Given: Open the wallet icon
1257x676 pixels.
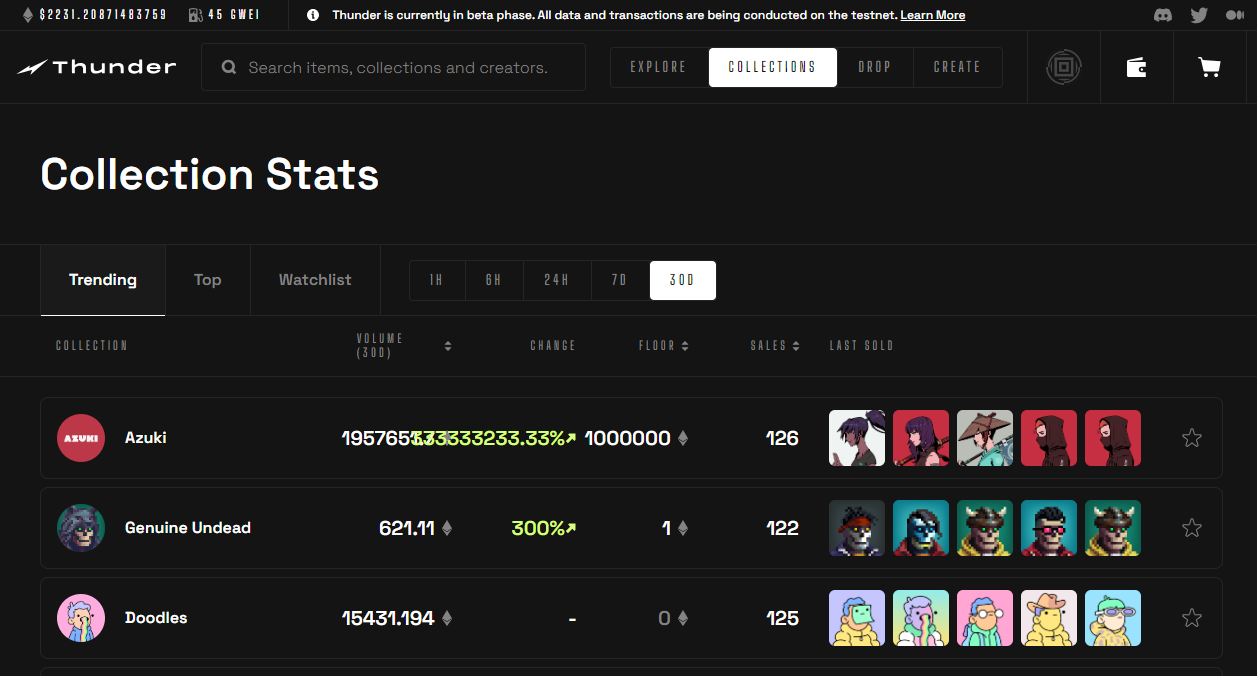Looking at the screenshot, I should [x=1136, y=67].
